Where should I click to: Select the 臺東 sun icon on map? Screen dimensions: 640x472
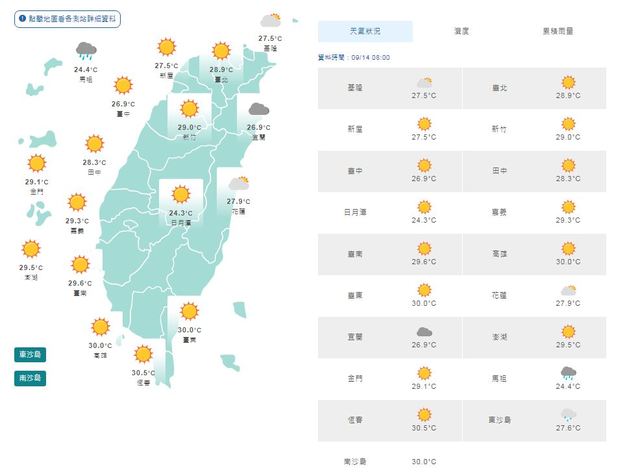187,312
